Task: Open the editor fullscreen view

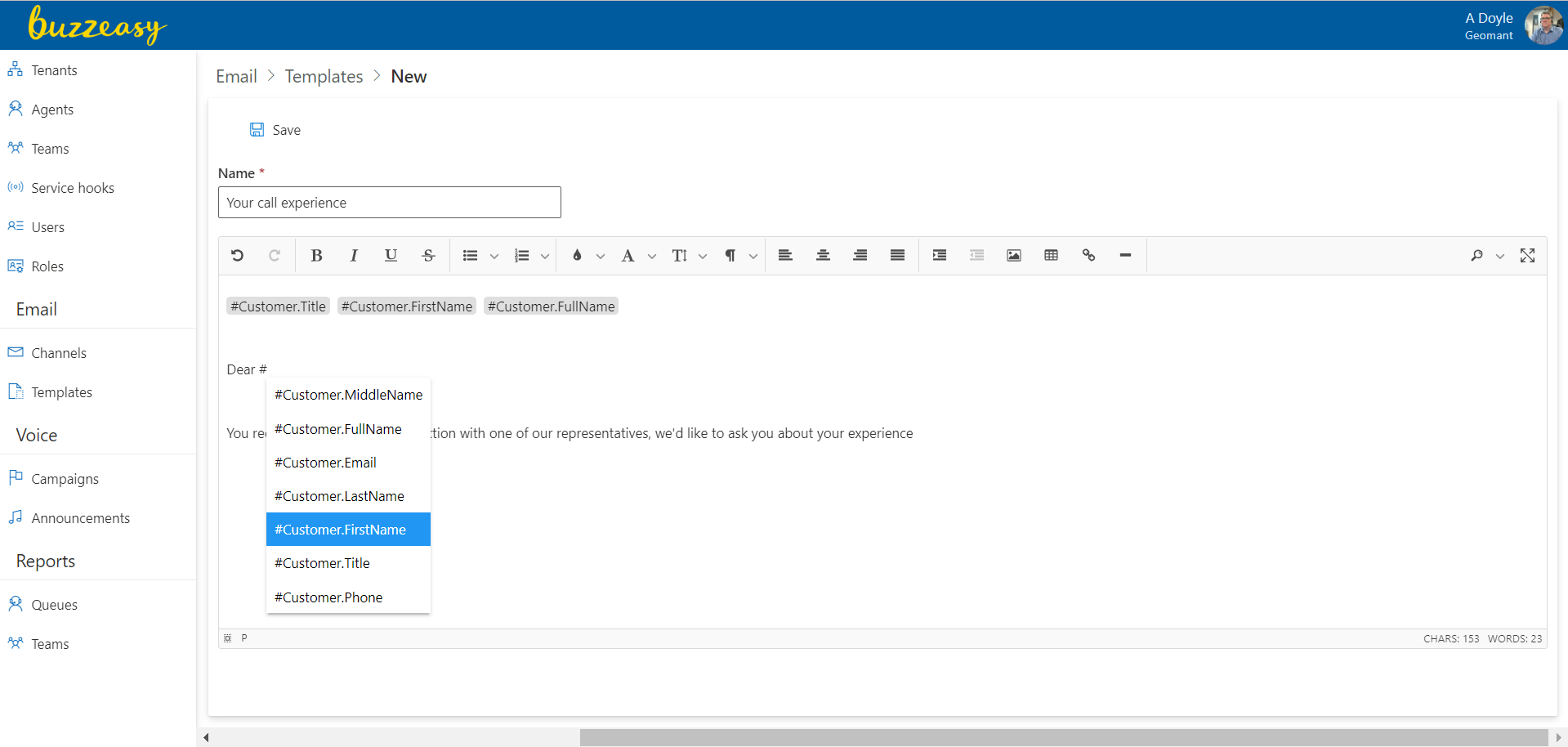Action: coord(1527,255)
